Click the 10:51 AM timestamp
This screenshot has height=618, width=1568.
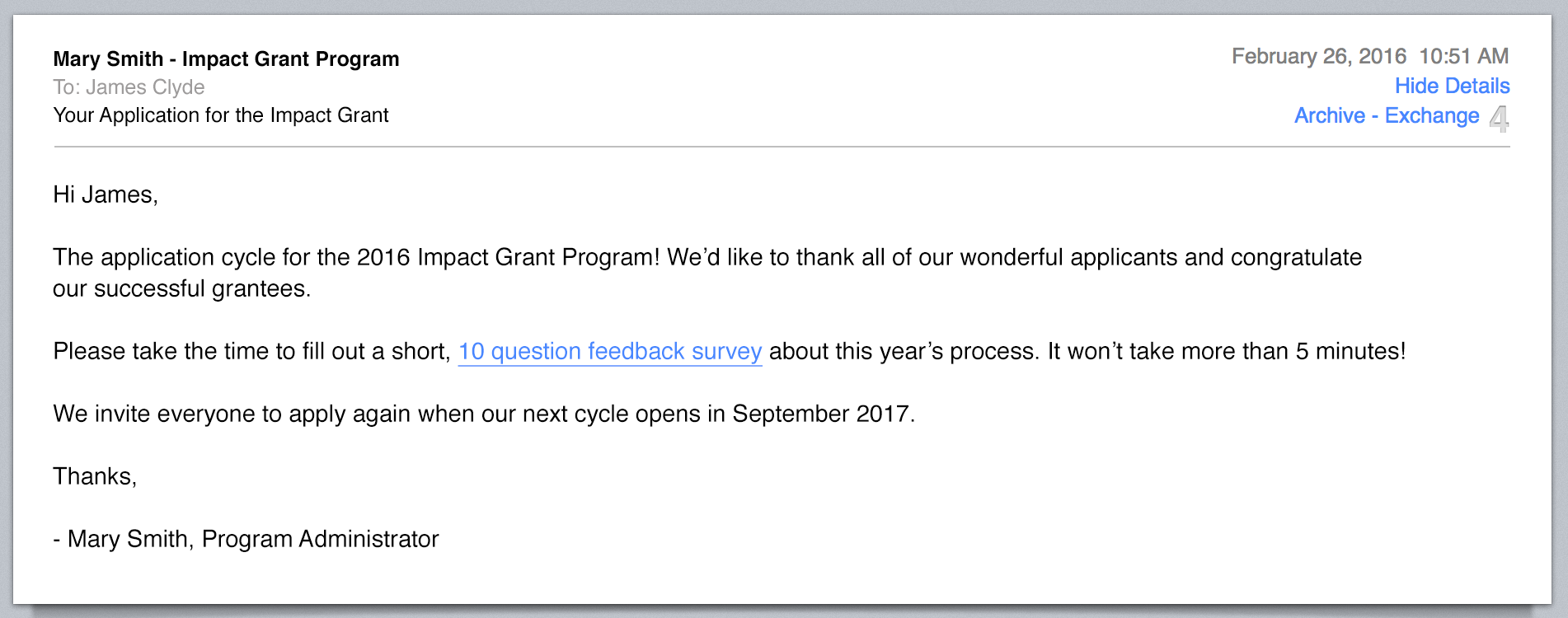1463,56
